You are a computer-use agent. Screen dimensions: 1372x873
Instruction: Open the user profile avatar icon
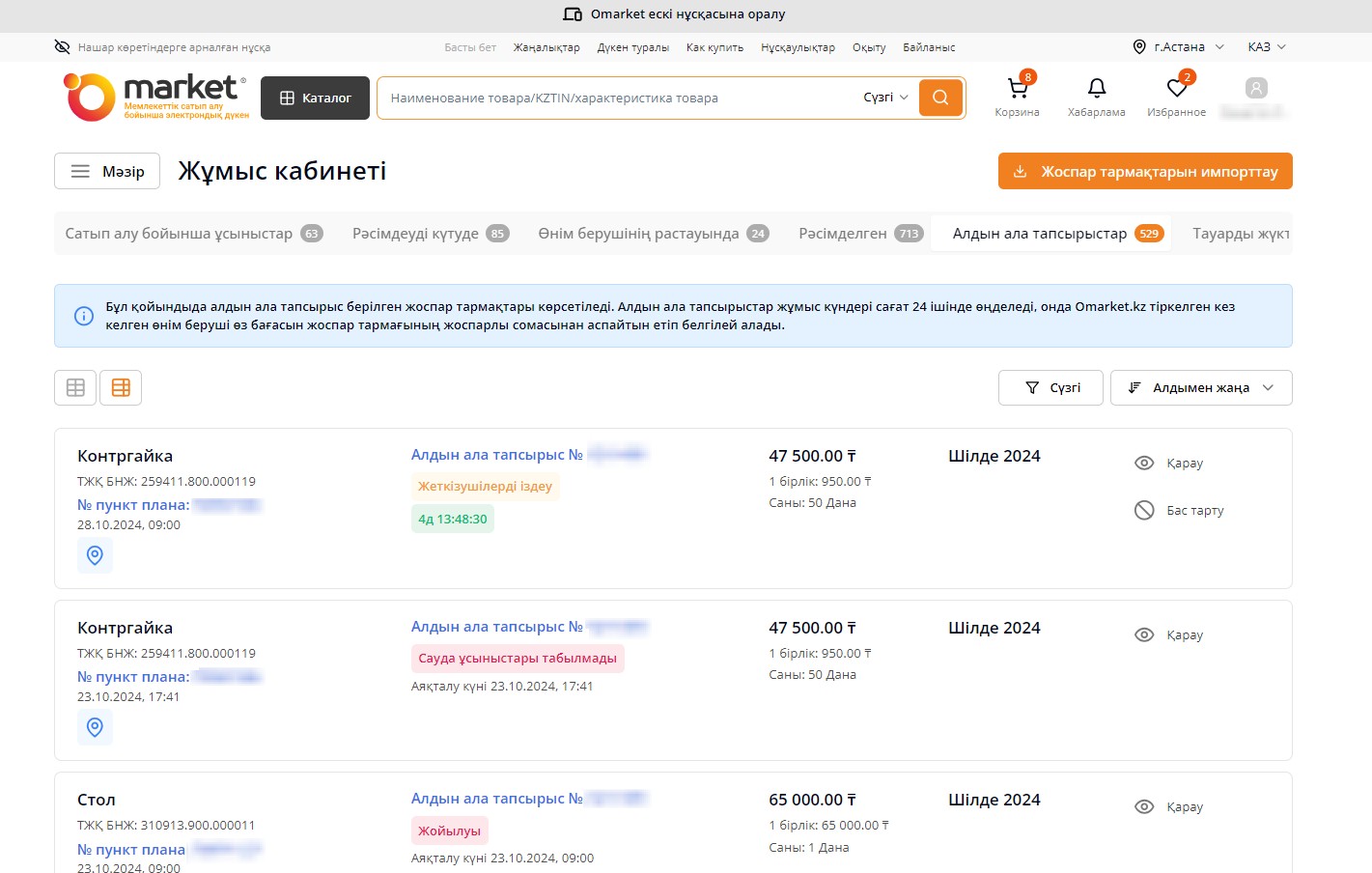pos(1255,89)
